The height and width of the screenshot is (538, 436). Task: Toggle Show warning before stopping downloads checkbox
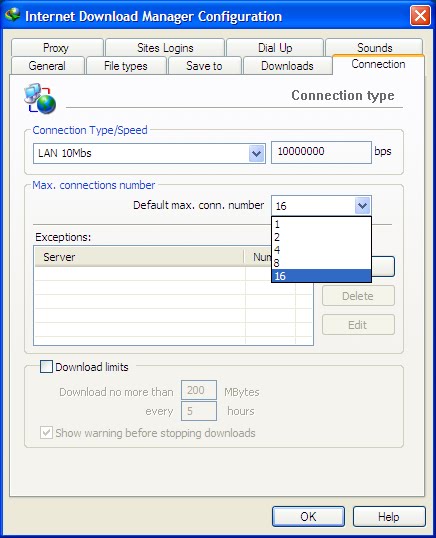pyautogui.click(x=46, y=433)
